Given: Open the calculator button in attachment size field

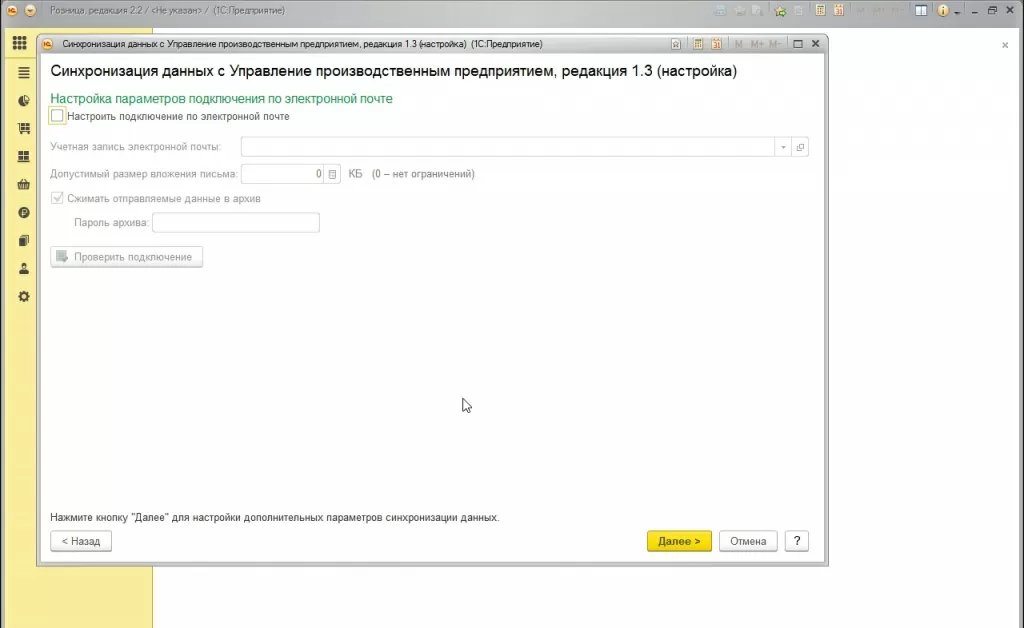Looking at the screenshot, I should 332,174.
